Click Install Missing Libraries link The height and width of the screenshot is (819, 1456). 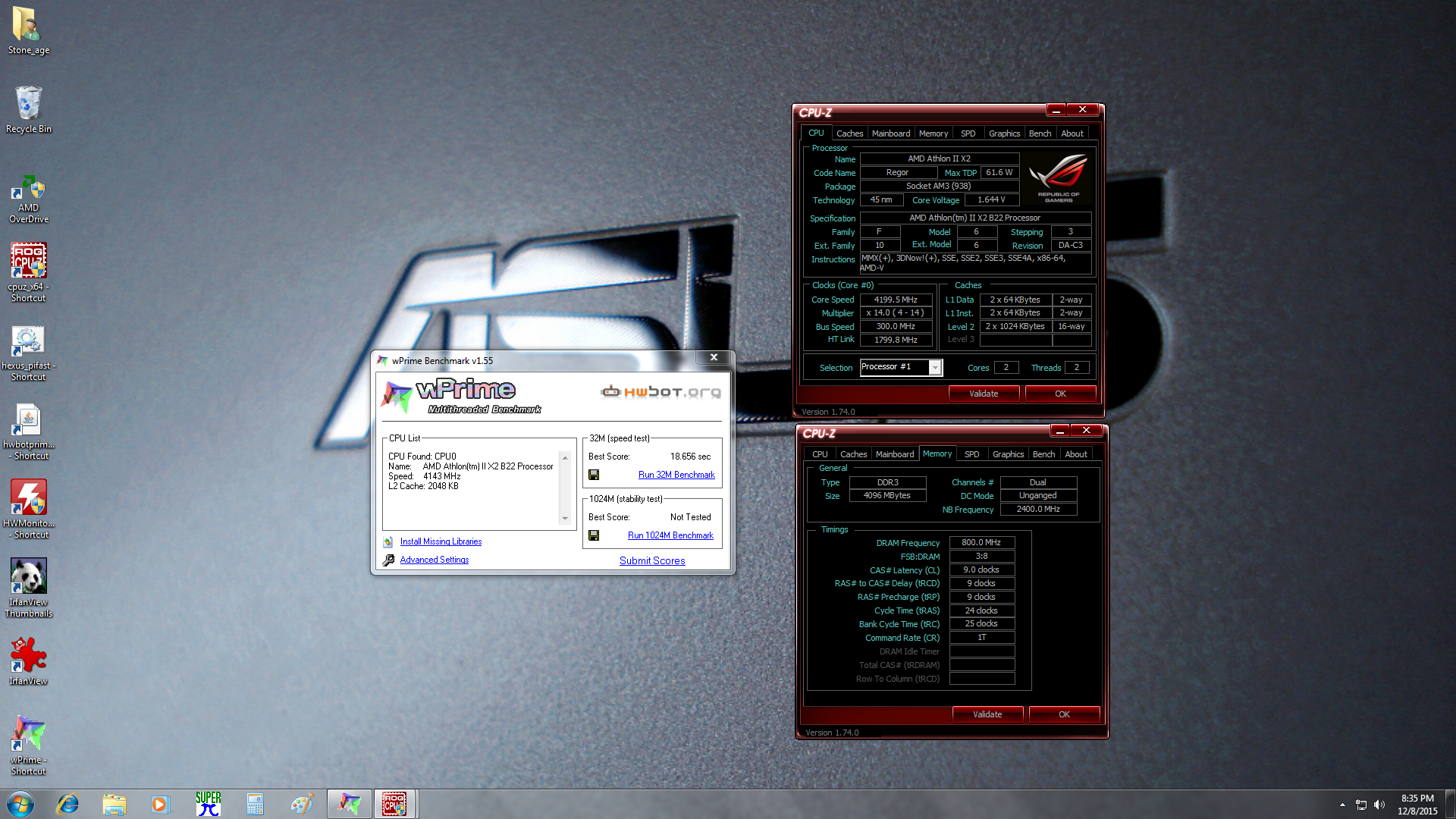point(441,541)
